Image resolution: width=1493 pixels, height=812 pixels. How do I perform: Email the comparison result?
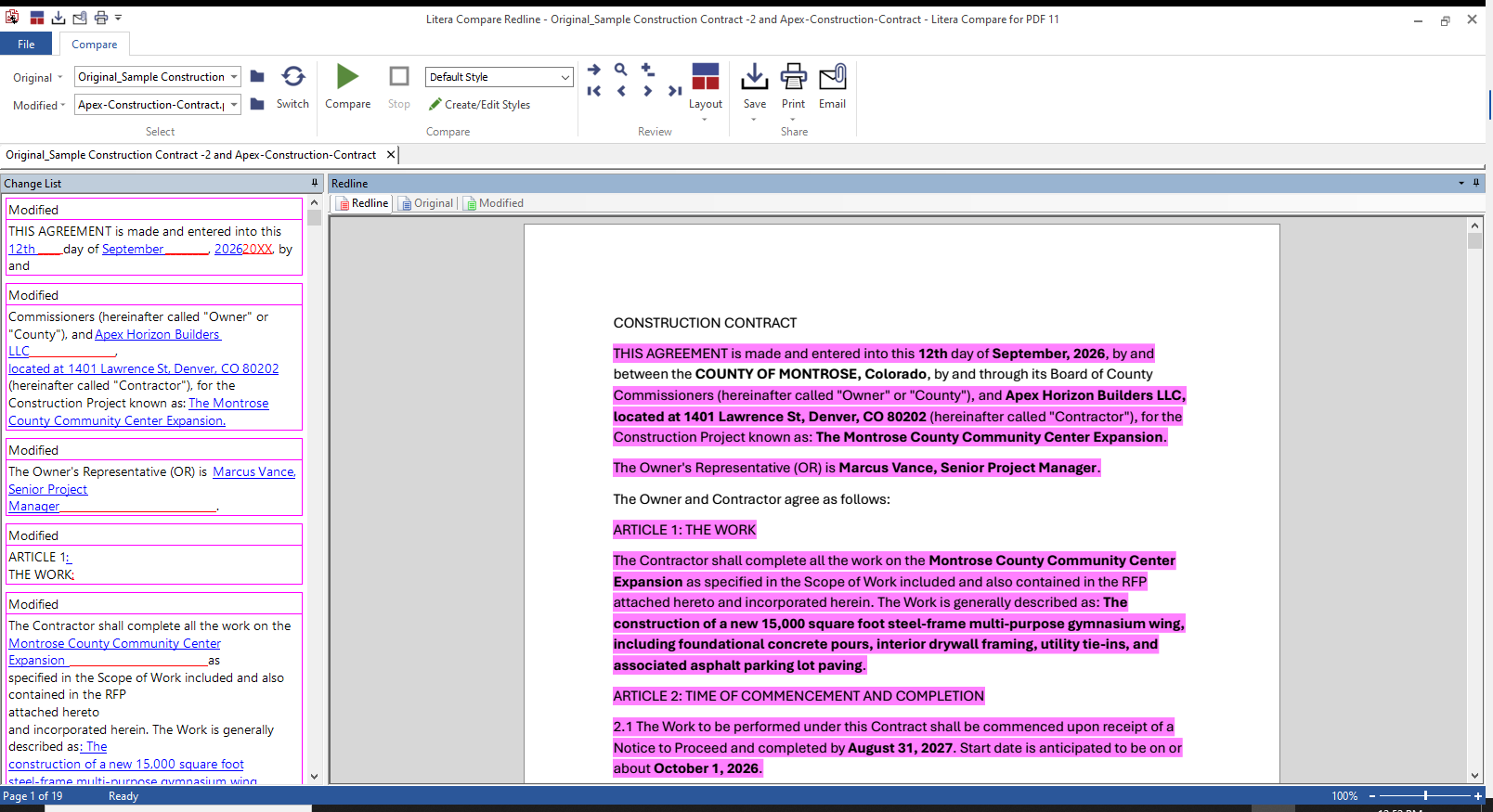click(x=832, y=87)
